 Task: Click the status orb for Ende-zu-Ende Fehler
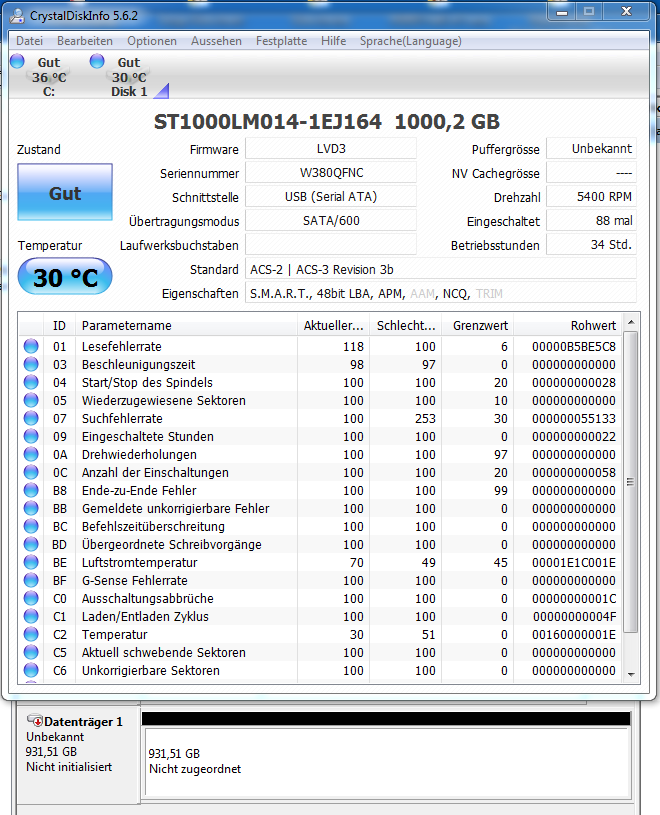click(31, 490)
